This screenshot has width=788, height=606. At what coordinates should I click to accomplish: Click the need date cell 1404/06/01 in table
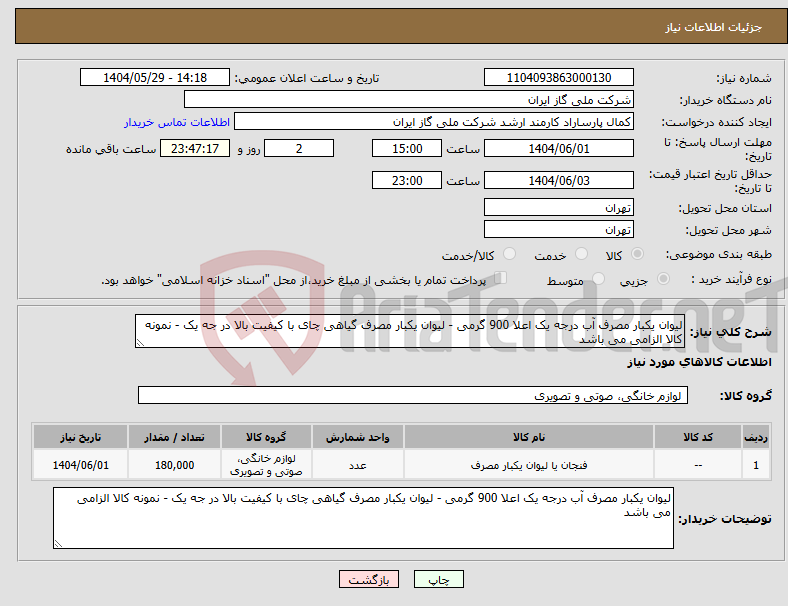pos(80,465)
